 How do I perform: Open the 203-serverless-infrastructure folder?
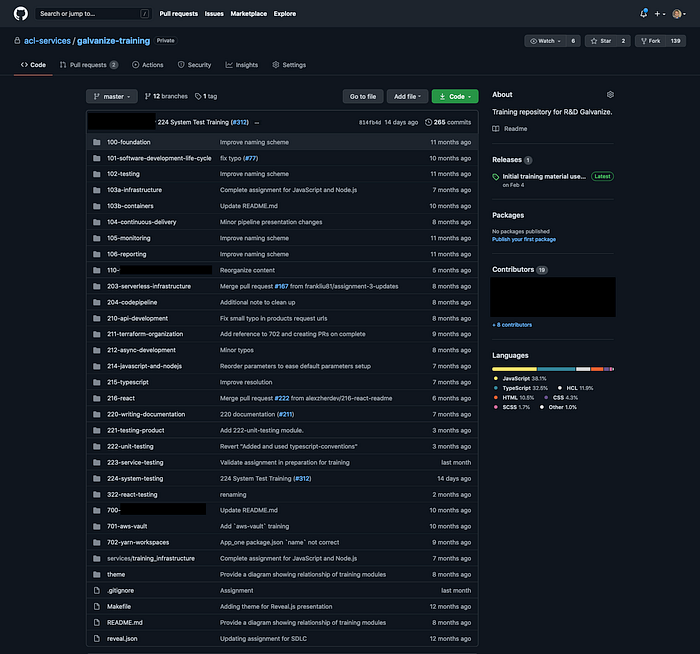pyautogui.click(x=149, y=287)
